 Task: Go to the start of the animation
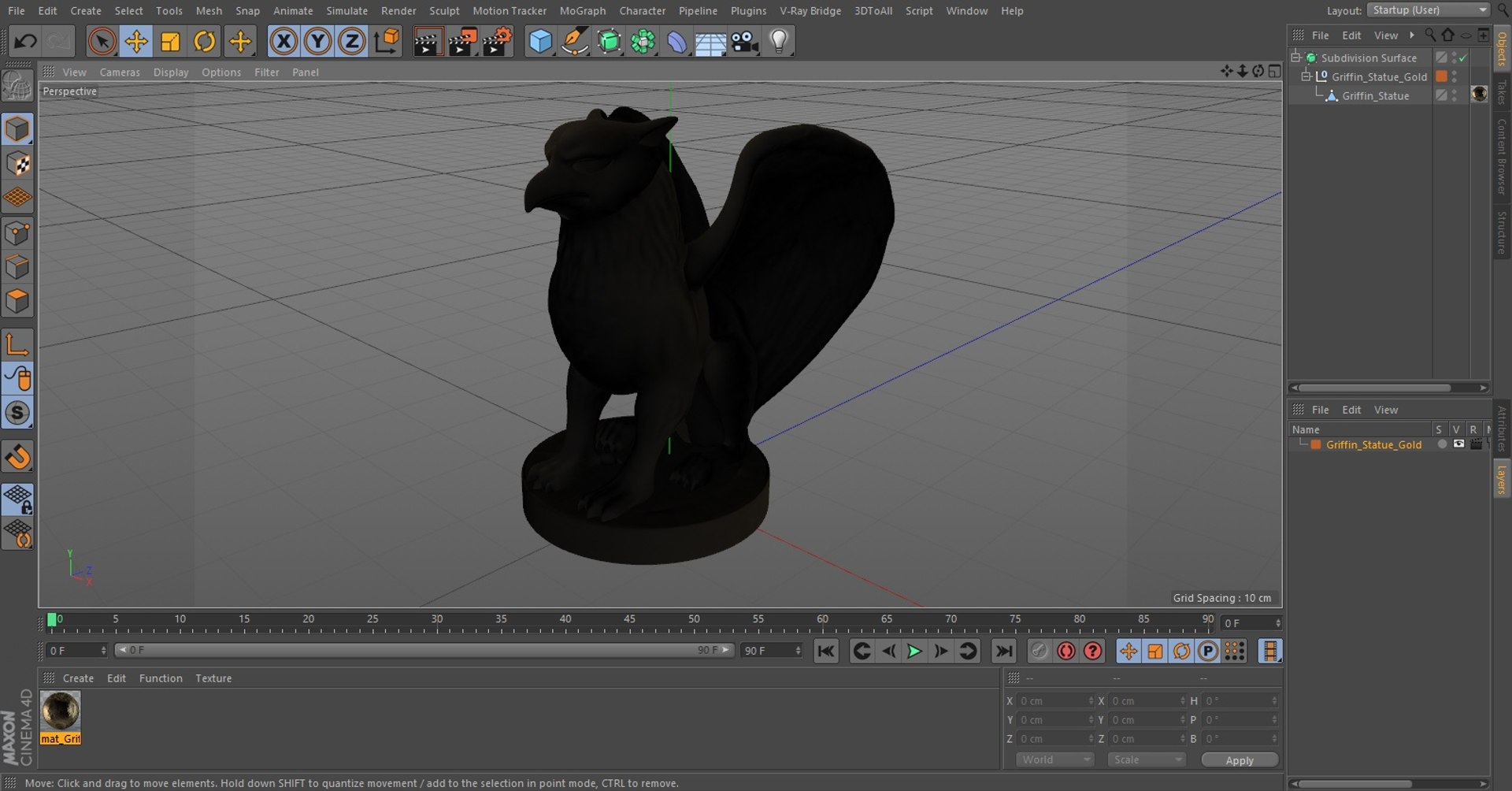pos(825,651)
